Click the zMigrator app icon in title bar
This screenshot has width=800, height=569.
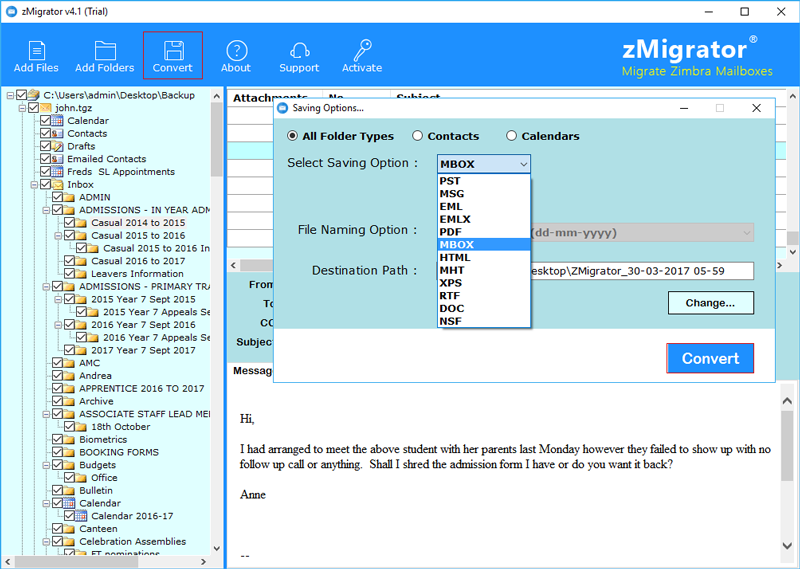click(11, 11)
